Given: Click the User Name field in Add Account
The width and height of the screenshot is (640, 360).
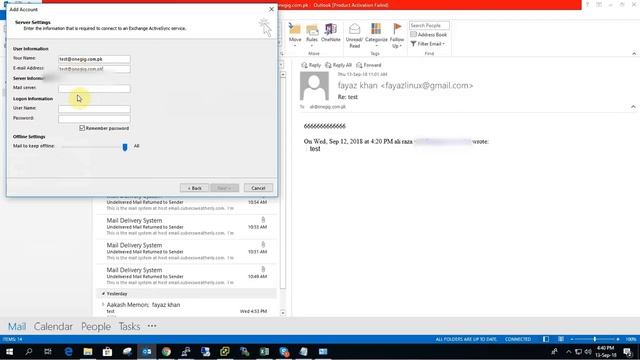Looking at the screenshot, I should (x=94, y=109).
